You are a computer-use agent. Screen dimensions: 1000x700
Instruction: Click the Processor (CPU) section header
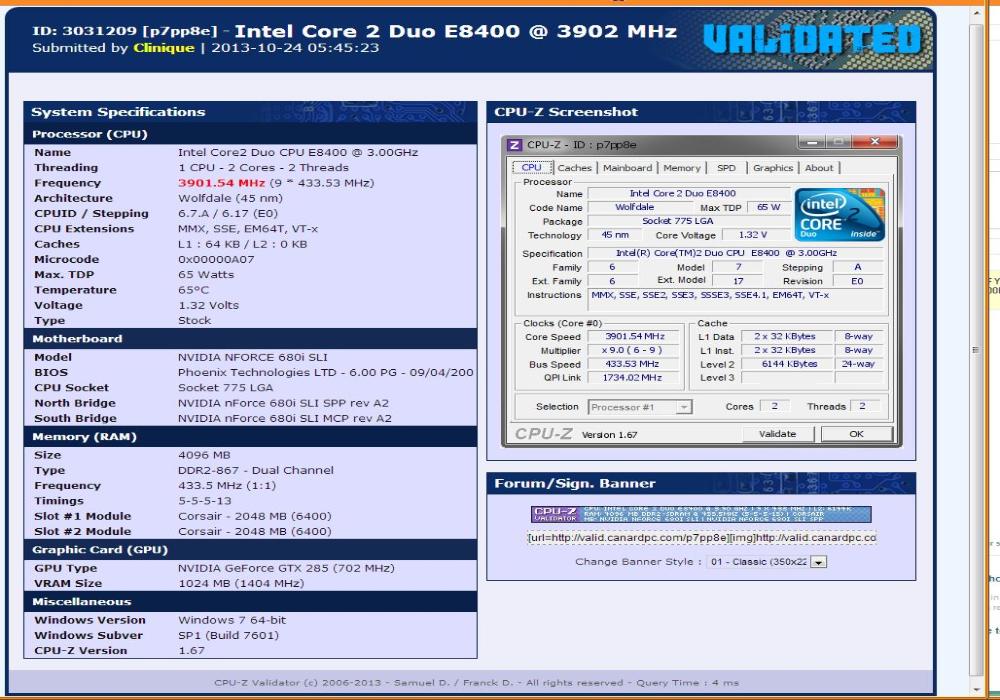tap(251, 134)
